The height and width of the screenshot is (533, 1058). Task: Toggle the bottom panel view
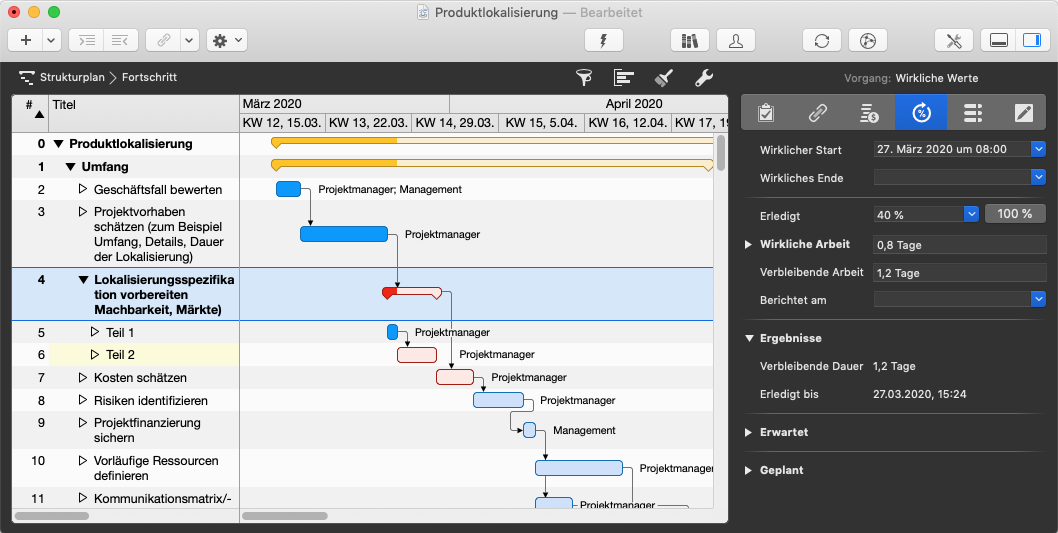pos(997,40)
